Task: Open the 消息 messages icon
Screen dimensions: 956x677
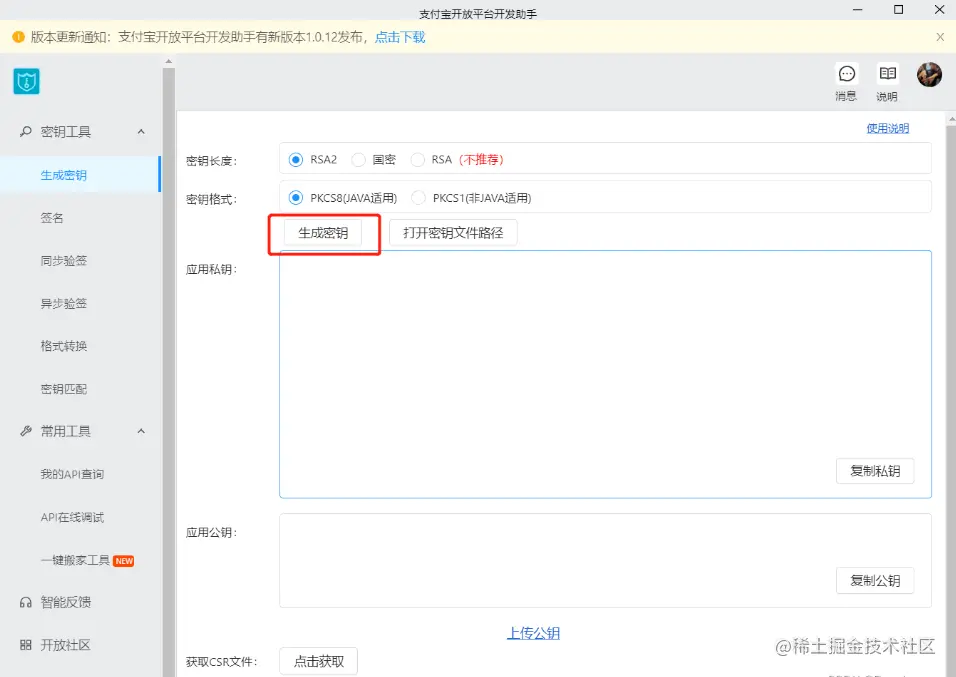Action: coord(846,74)
